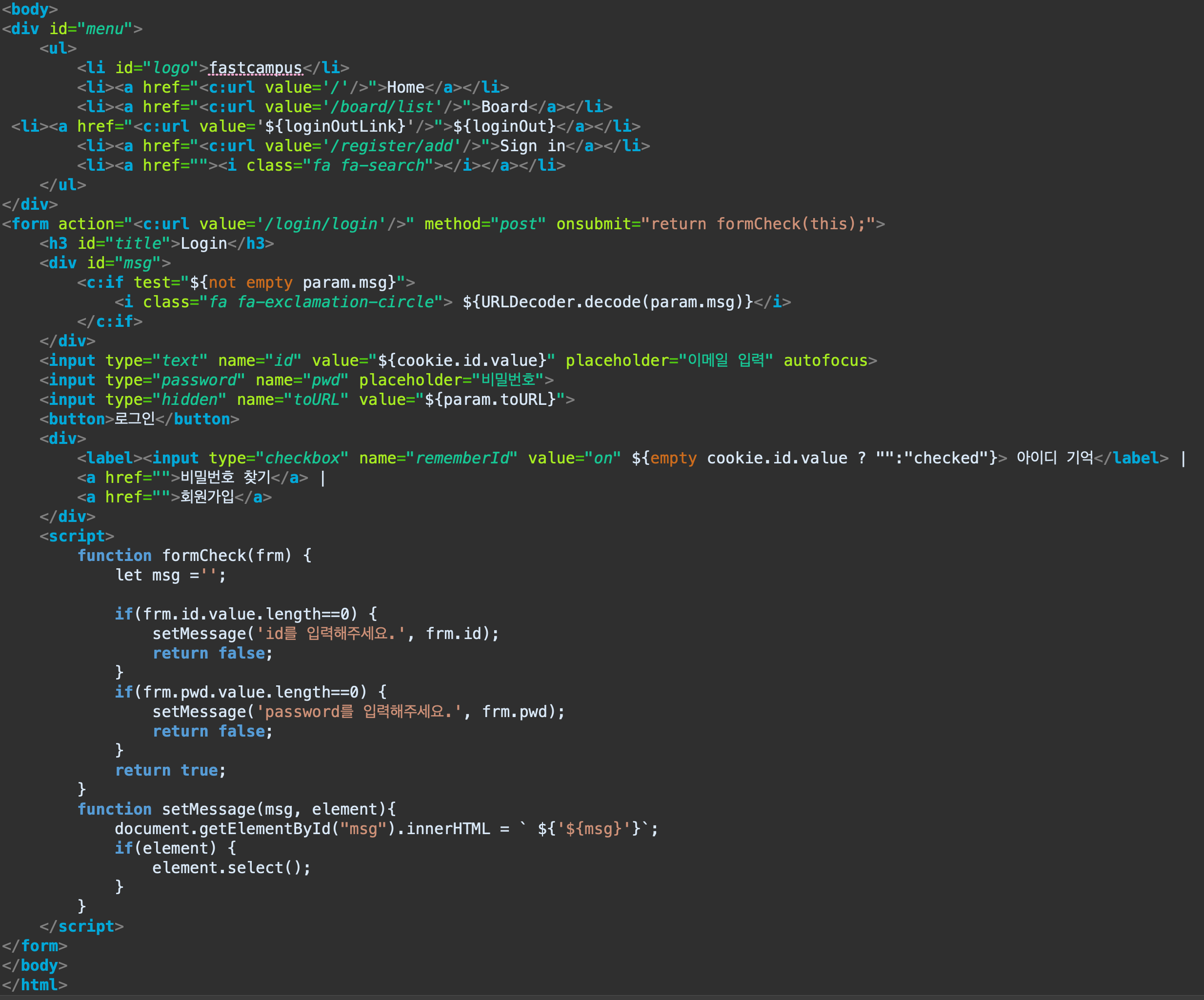Click the Home text in the code
Viewport: 1204px width, 1000px height.
coord(405,88)
